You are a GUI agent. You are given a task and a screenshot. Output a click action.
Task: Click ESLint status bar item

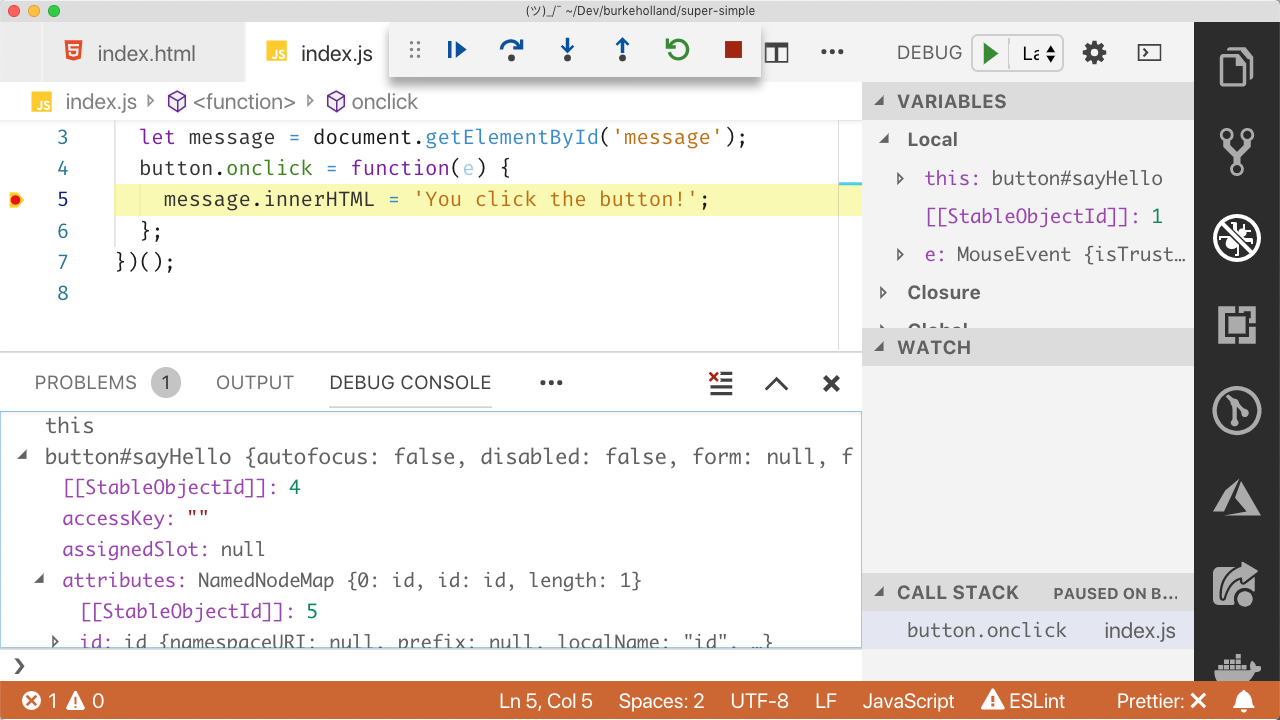[1023, 701]
